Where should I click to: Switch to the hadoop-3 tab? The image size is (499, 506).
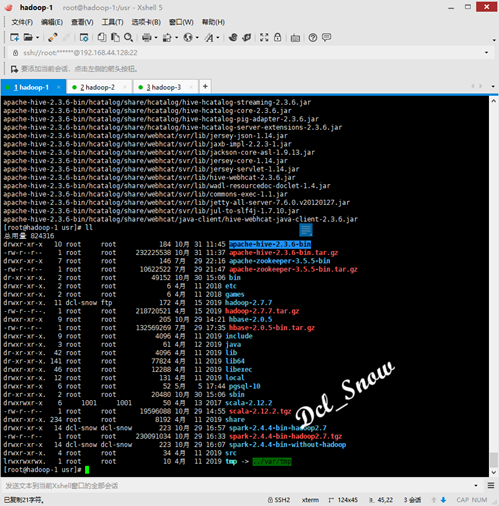coord(164,87)
